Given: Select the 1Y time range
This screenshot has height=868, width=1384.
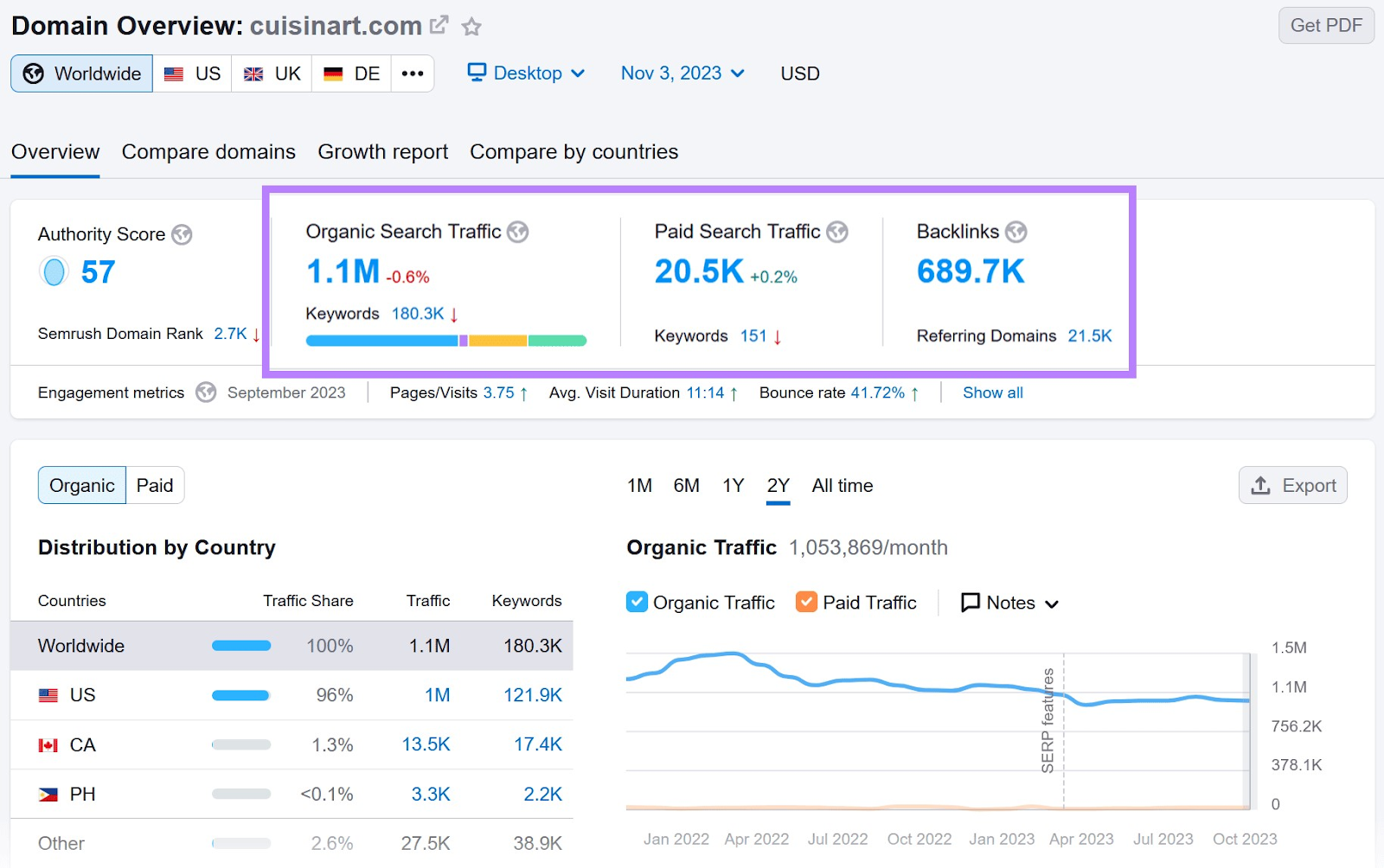Looking at the screenshot, I should click(x=734, y=486).
